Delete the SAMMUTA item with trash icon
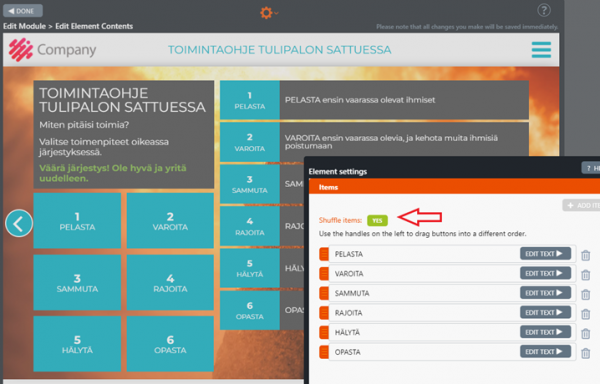The width and height of the screenshot is (600, 384). tap(585, 294)
